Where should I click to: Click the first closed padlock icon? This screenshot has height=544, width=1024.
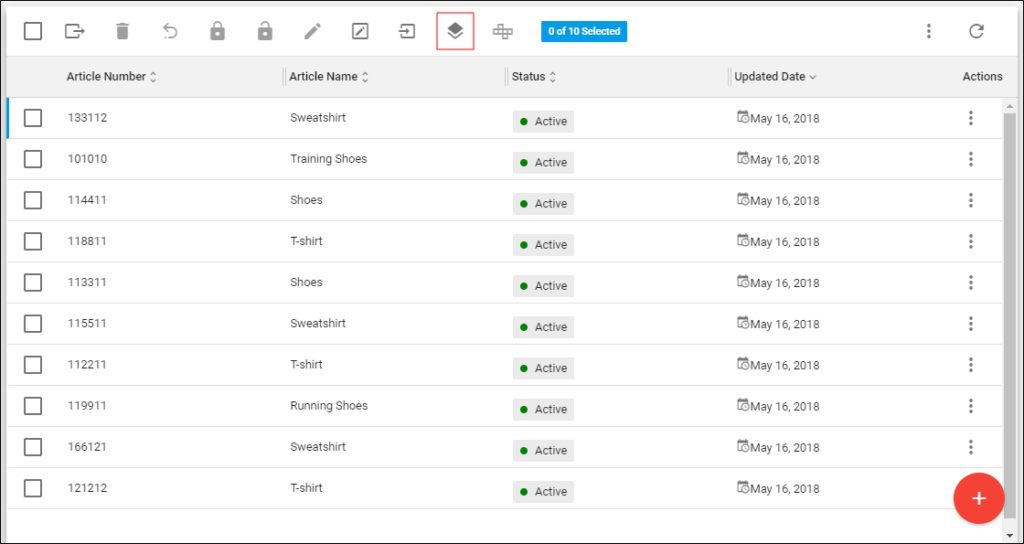pyautogui.click(x=217, y=31)
